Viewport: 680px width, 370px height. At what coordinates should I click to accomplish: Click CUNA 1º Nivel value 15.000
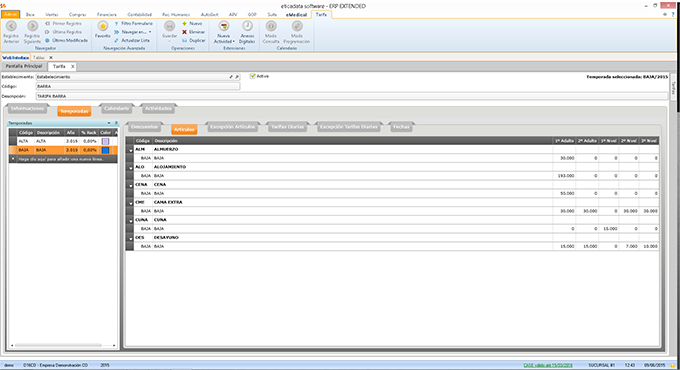[x=609, y=229]
